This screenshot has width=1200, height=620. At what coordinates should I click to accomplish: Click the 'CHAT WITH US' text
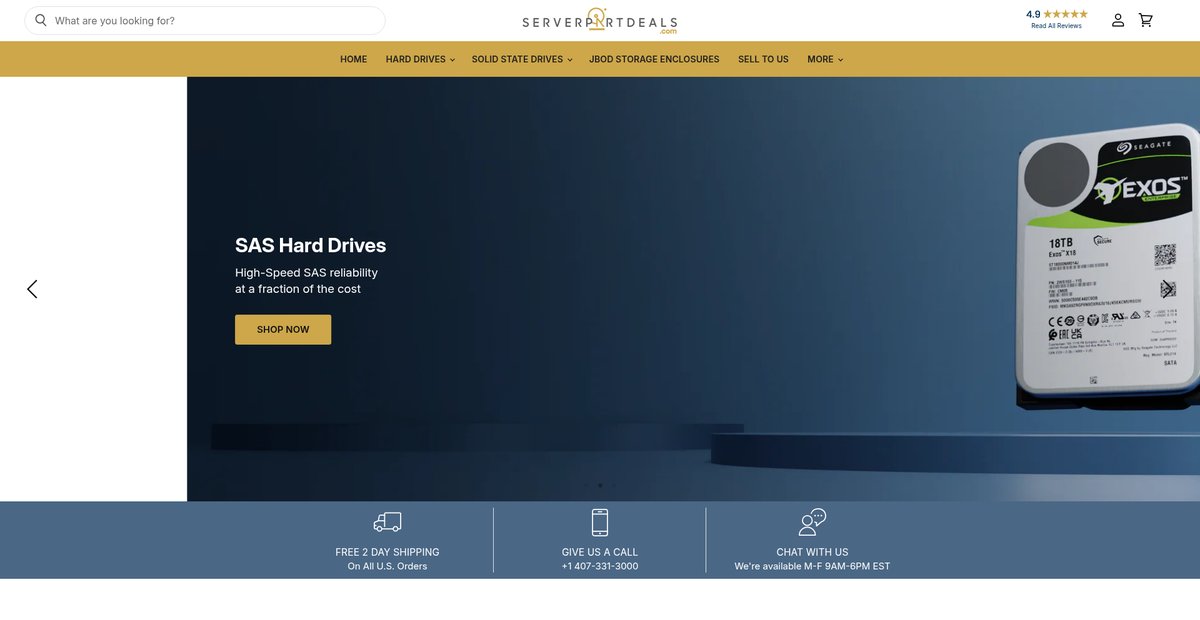click(x=812, y=552)
